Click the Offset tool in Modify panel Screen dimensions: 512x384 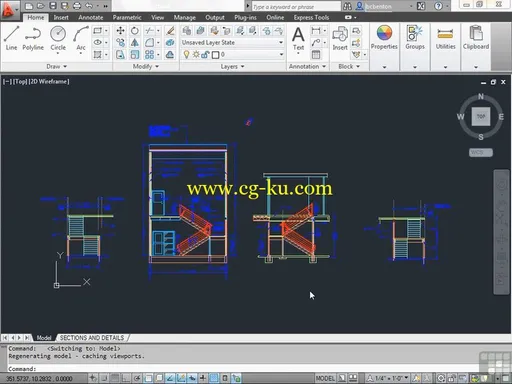[170, 54]
